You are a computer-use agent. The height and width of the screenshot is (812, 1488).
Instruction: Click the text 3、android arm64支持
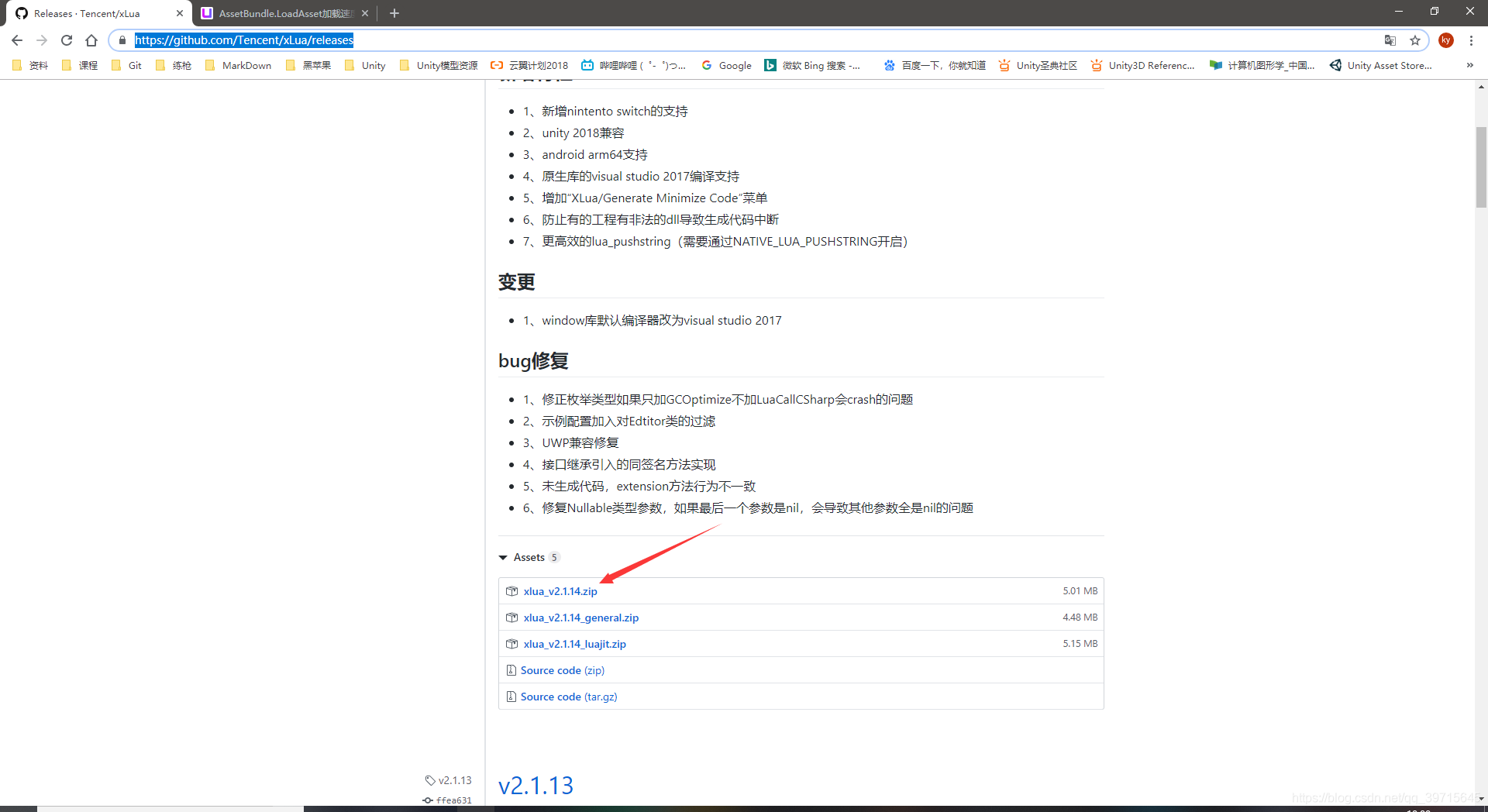(x=585, y=155)
